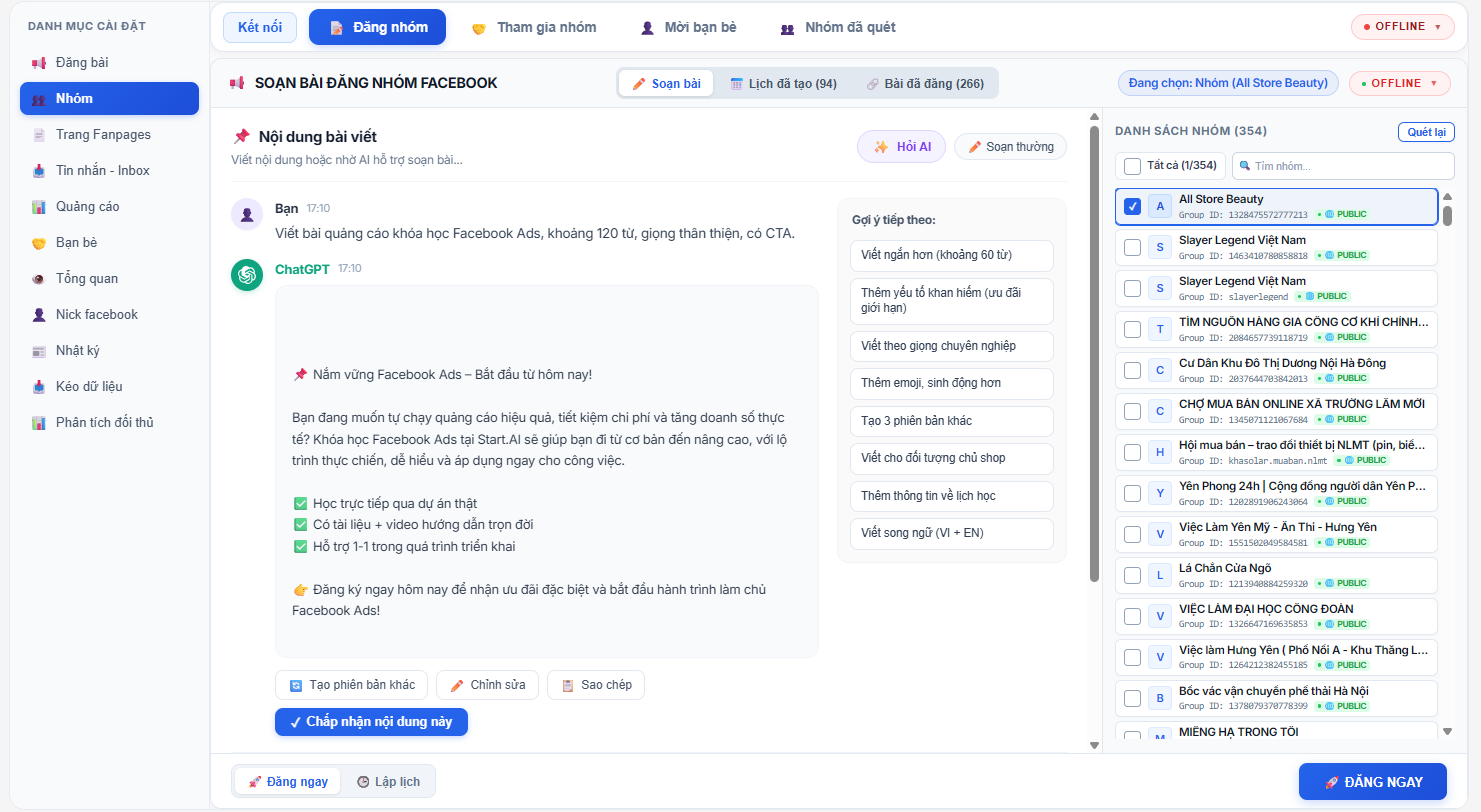The height and width of the screenshot is (812, 1481).
Task: Open Đăng bài in the sidebar
Action: click(109, 63)
